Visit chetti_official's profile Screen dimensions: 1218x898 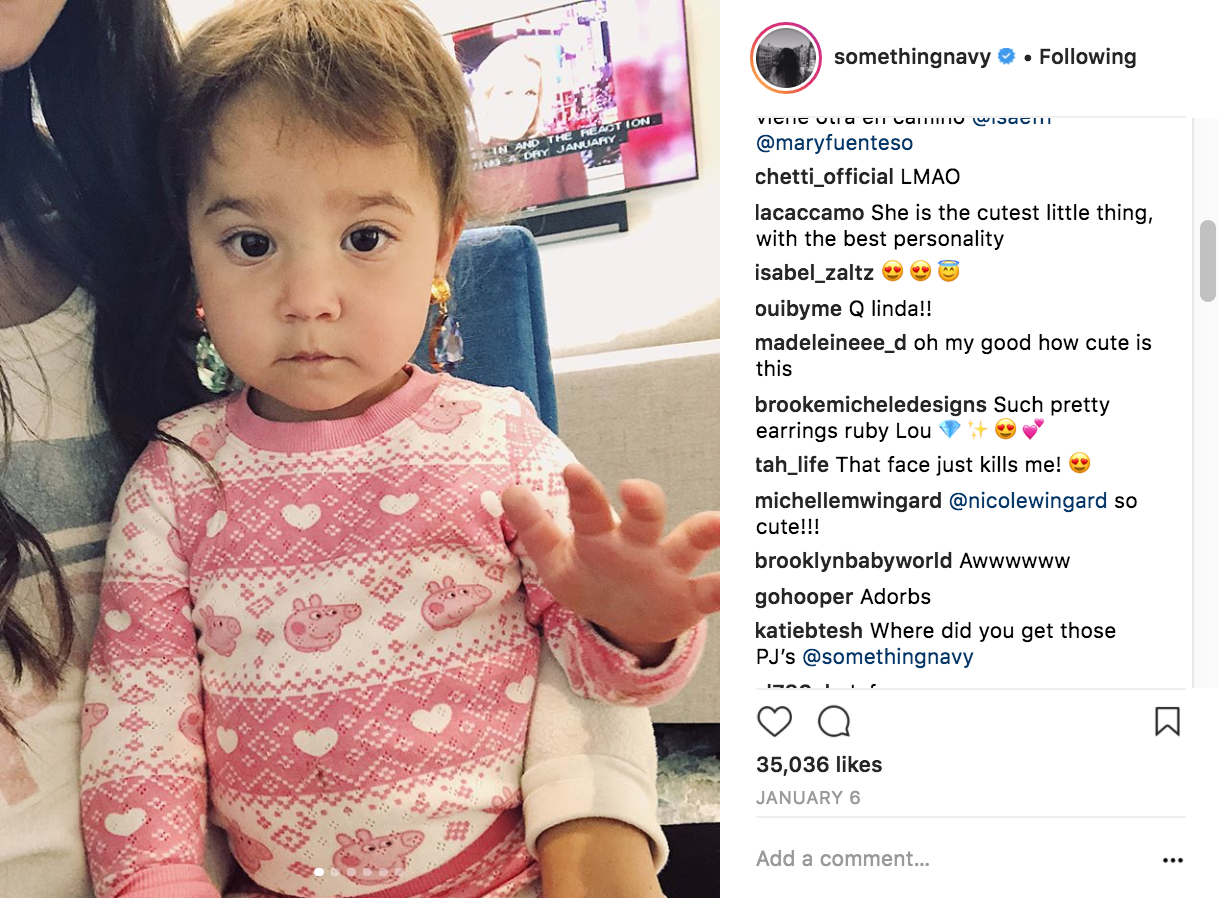pyautogui.click(x=824, y=177)
